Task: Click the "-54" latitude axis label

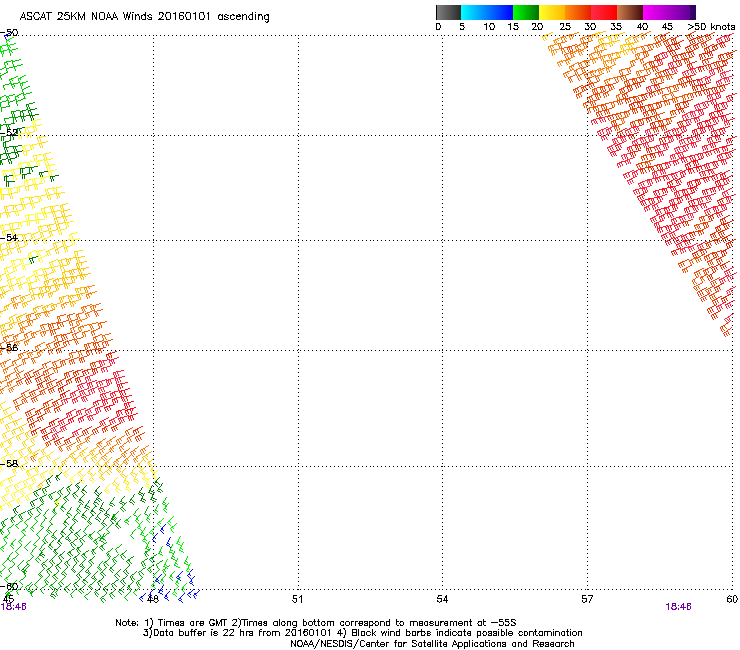Action: (9, 237)
